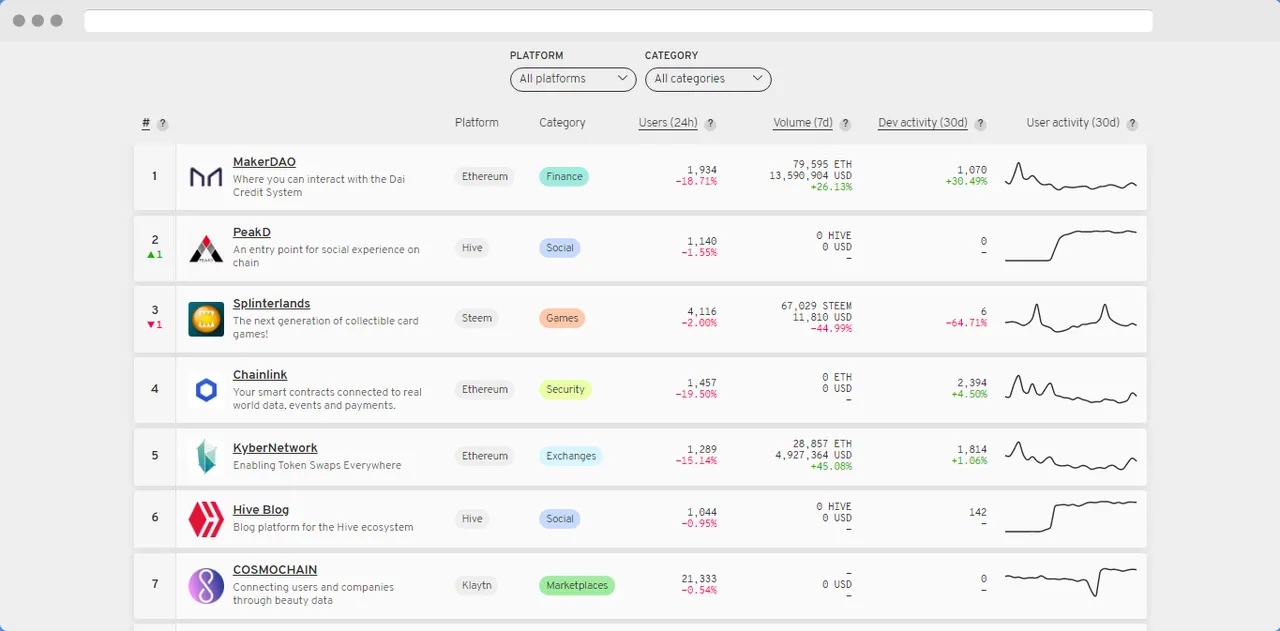The image size is (1280, 631).
Task: Open the Splinterlands dapp link
Action: tap(272, 304)
